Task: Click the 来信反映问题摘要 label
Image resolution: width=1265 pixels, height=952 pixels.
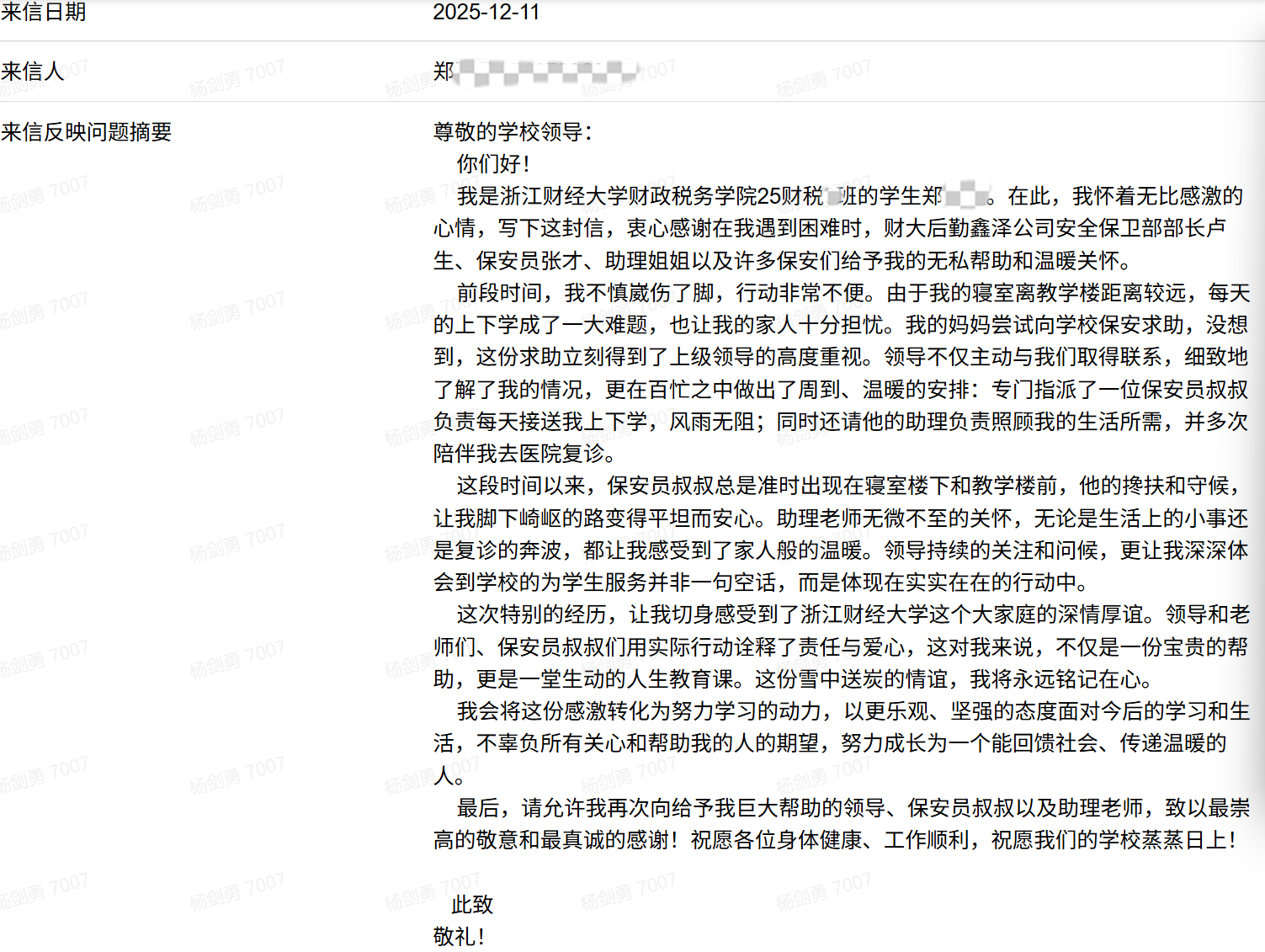Action: 86,132
